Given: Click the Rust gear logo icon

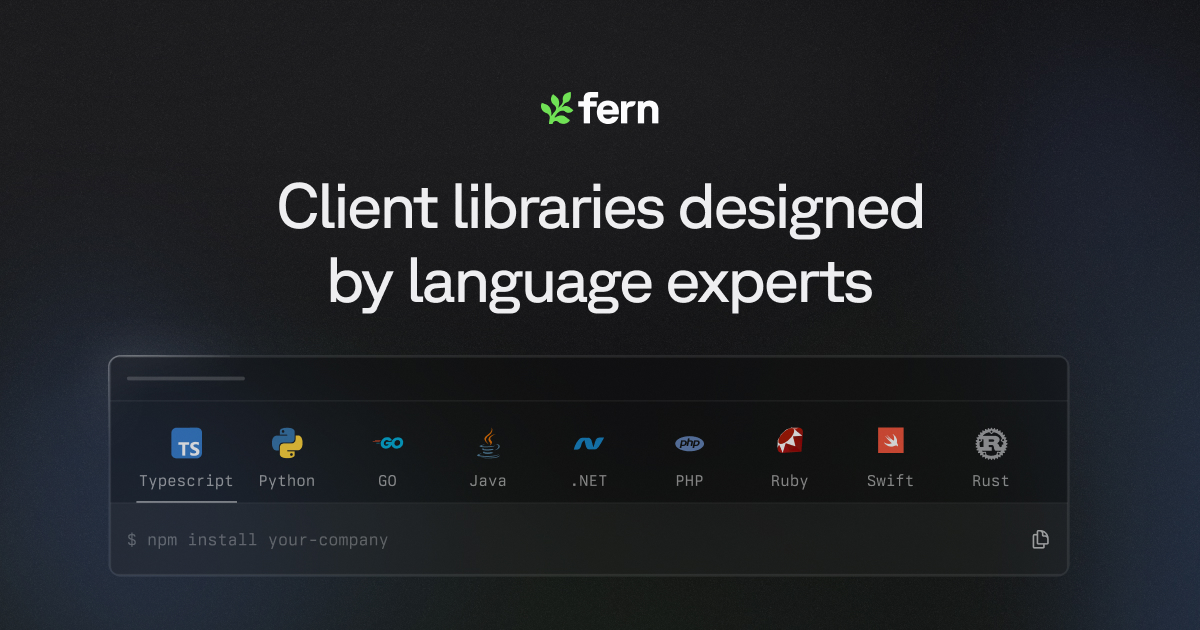Looking at the screenshot, I should point(990,443).
